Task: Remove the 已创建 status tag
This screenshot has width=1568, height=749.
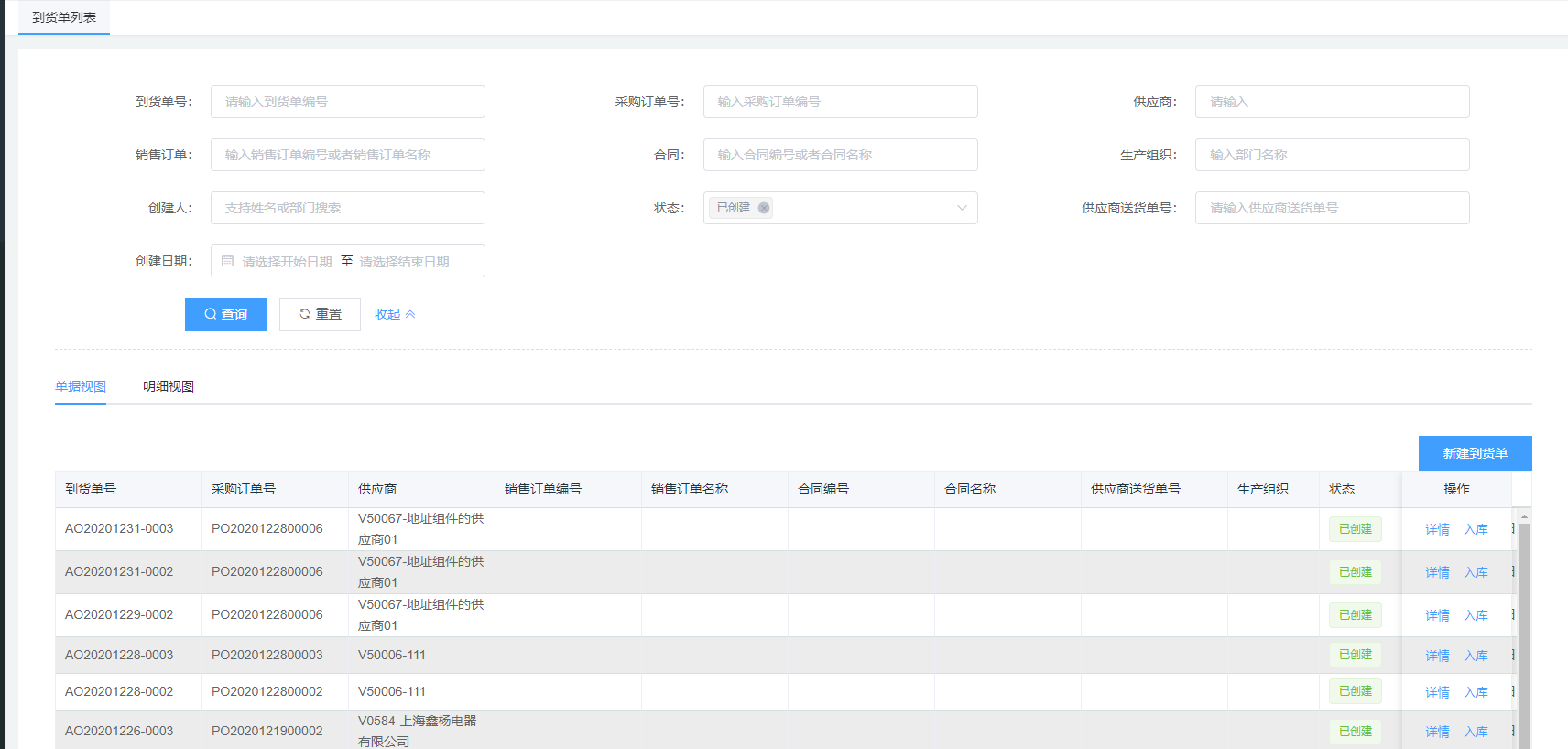Action: pos(763,208)
